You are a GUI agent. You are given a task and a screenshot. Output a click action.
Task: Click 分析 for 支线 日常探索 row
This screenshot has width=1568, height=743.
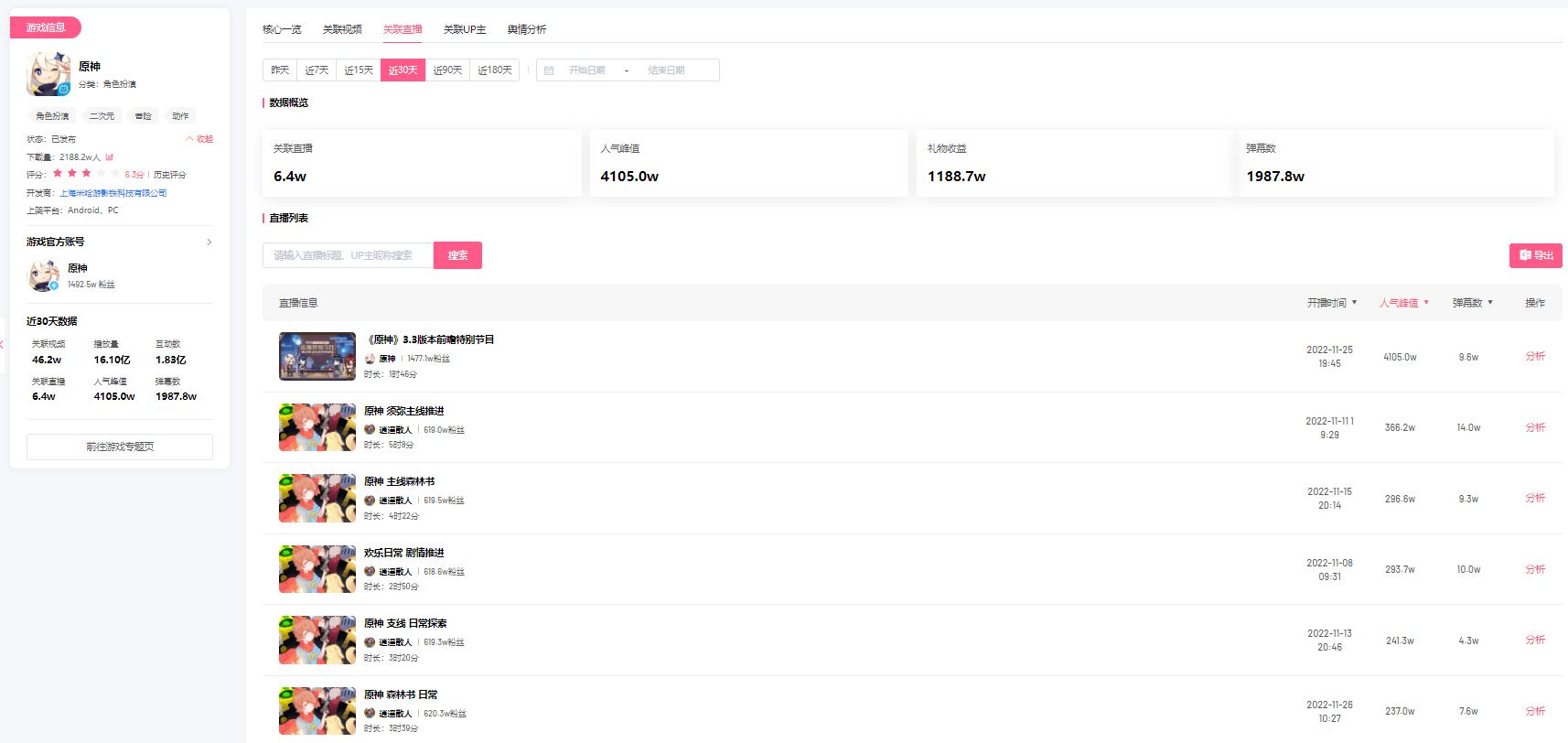pos(1535,640)
